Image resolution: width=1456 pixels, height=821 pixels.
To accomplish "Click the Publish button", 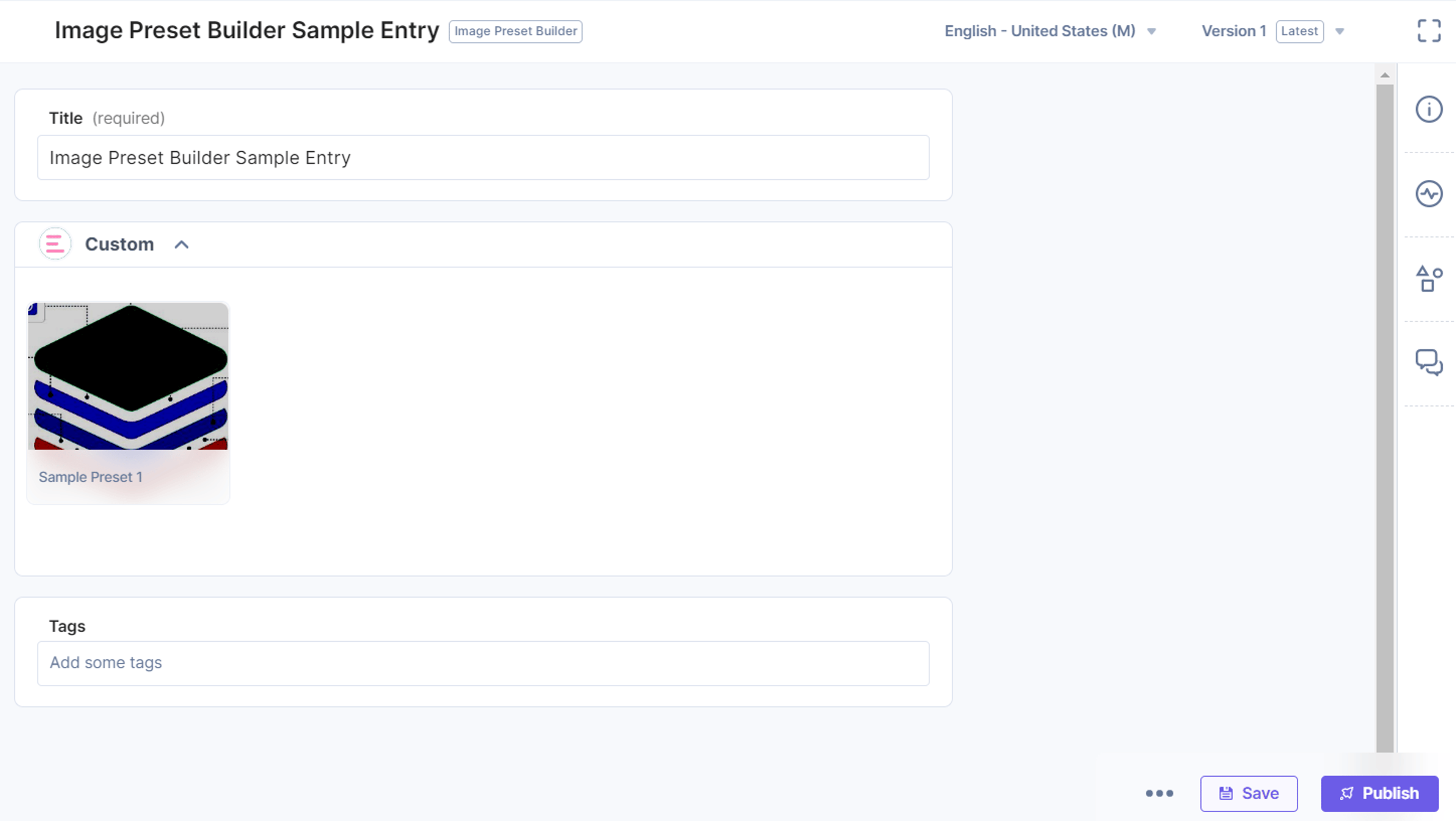I will [x=1379, y=793].
